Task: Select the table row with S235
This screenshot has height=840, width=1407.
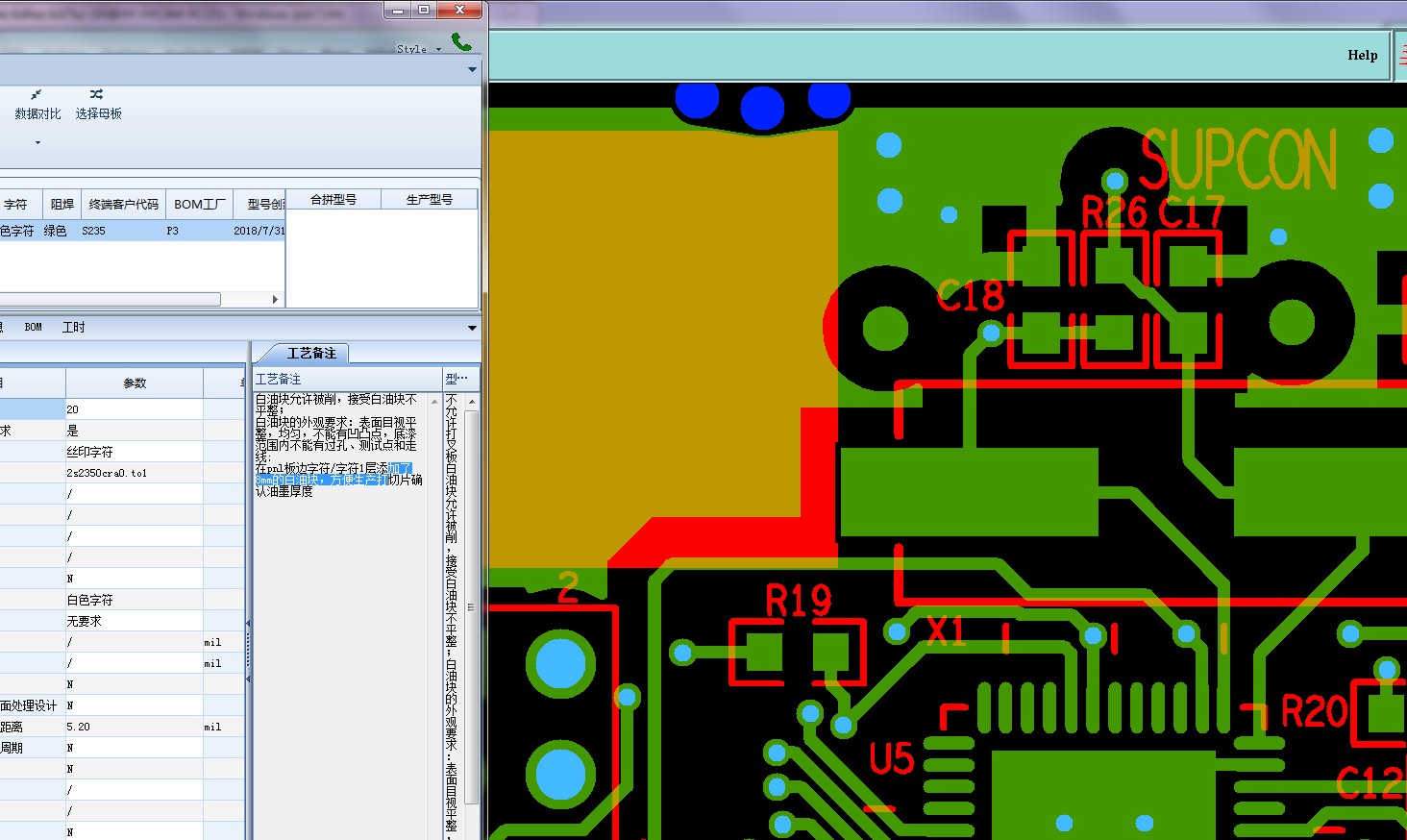Action: pyautogui.click(x=142, y=231)
